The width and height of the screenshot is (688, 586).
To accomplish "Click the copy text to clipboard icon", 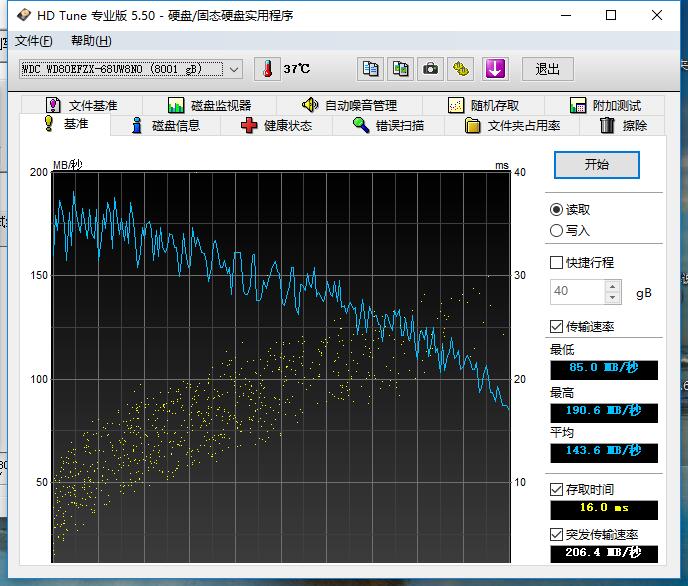I will coord(371,69).
